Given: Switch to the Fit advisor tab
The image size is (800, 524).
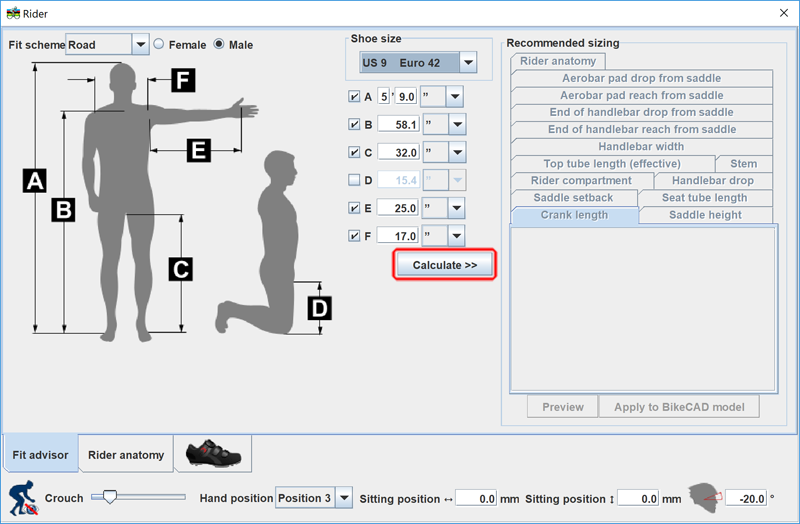Looking at the screenshot, I should [40, 454].
